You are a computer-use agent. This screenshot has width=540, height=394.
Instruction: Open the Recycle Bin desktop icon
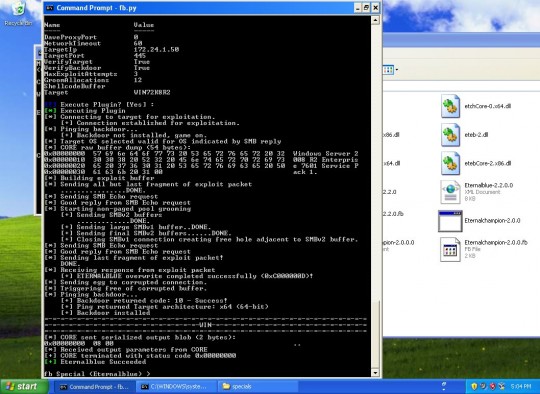tap(18, 14)
